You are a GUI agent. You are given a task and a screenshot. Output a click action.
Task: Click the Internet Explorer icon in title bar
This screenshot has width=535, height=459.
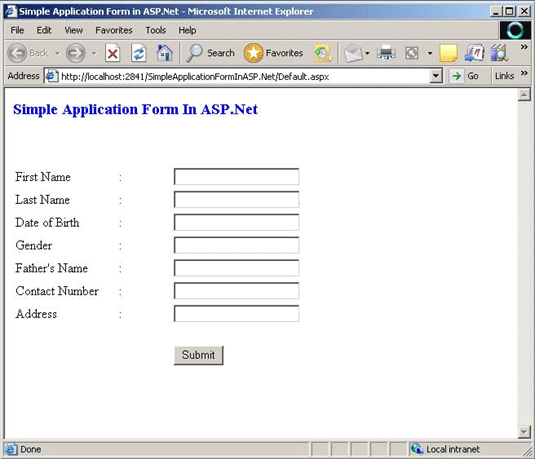[11, 11]
